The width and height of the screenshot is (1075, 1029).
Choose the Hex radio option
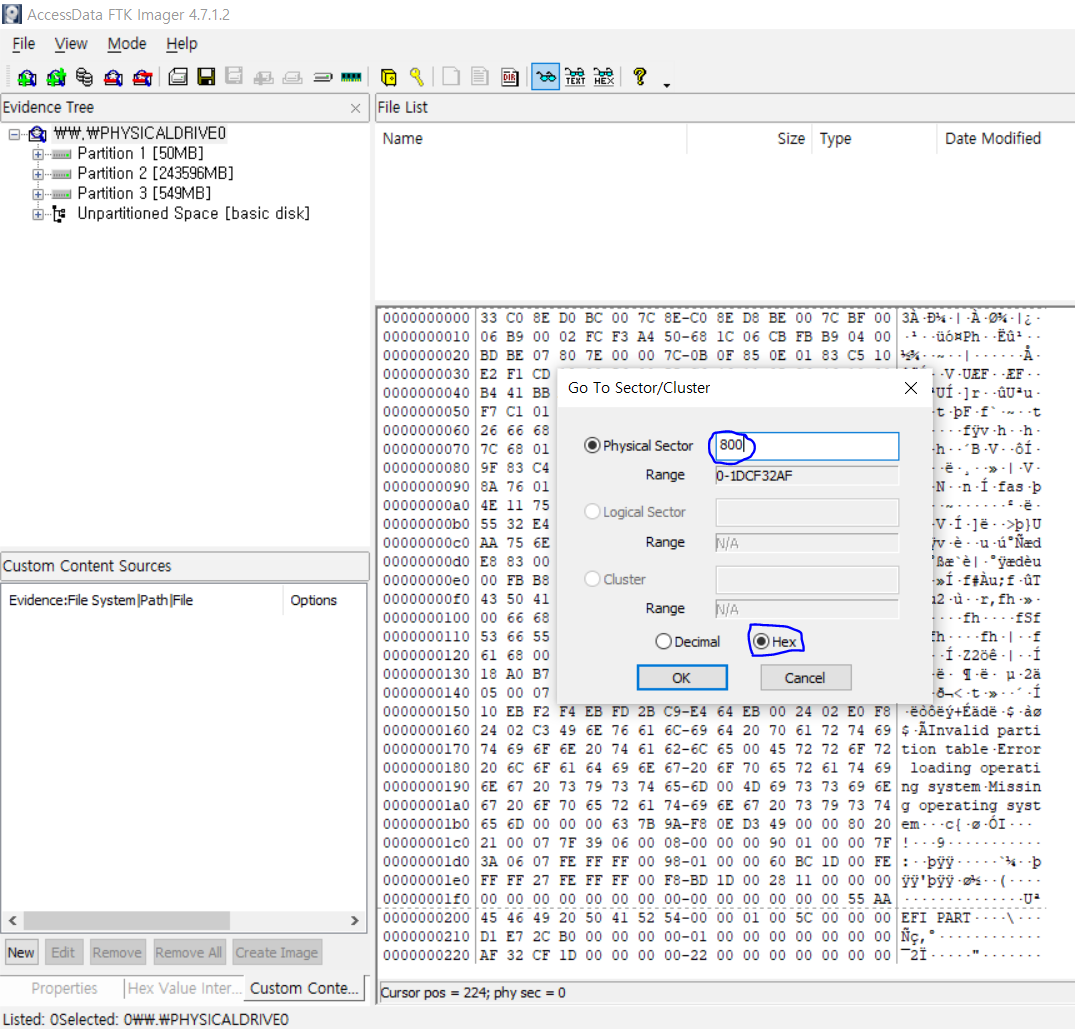761,642
